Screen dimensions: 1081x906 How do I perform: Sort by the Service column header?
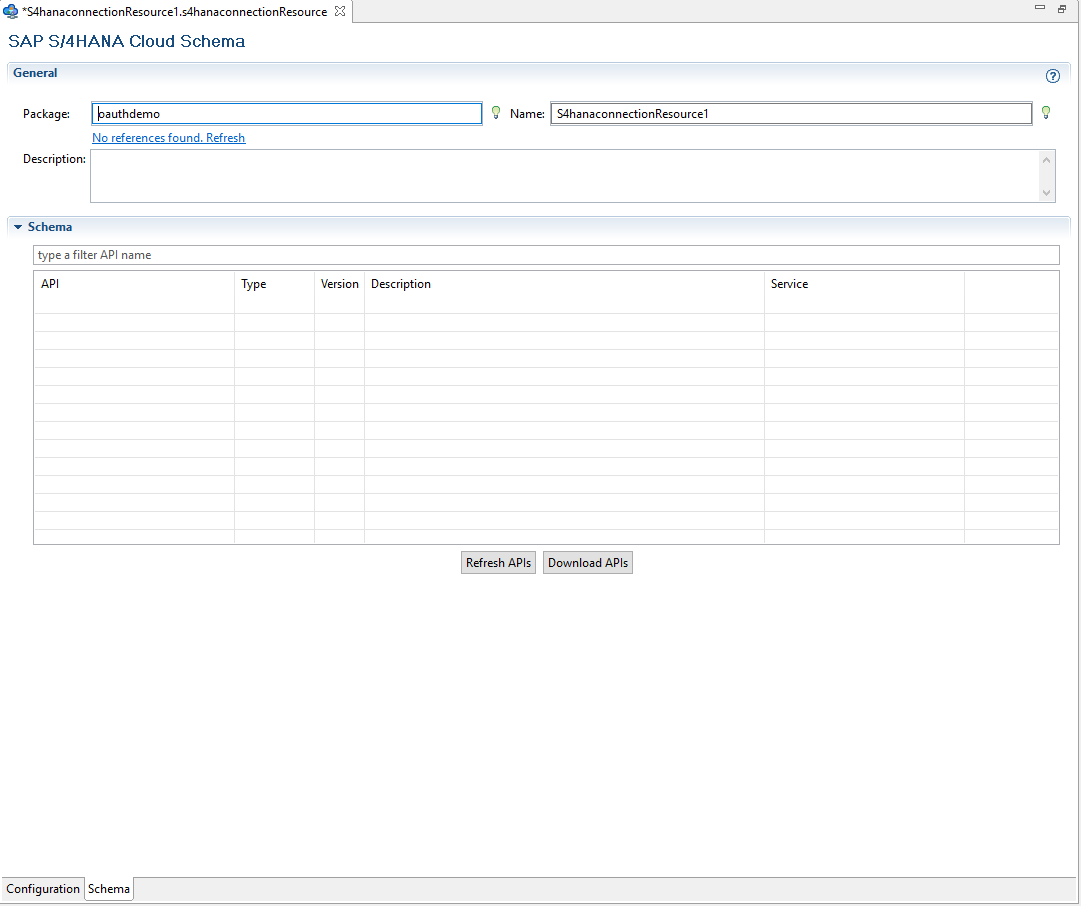[864, 284]
